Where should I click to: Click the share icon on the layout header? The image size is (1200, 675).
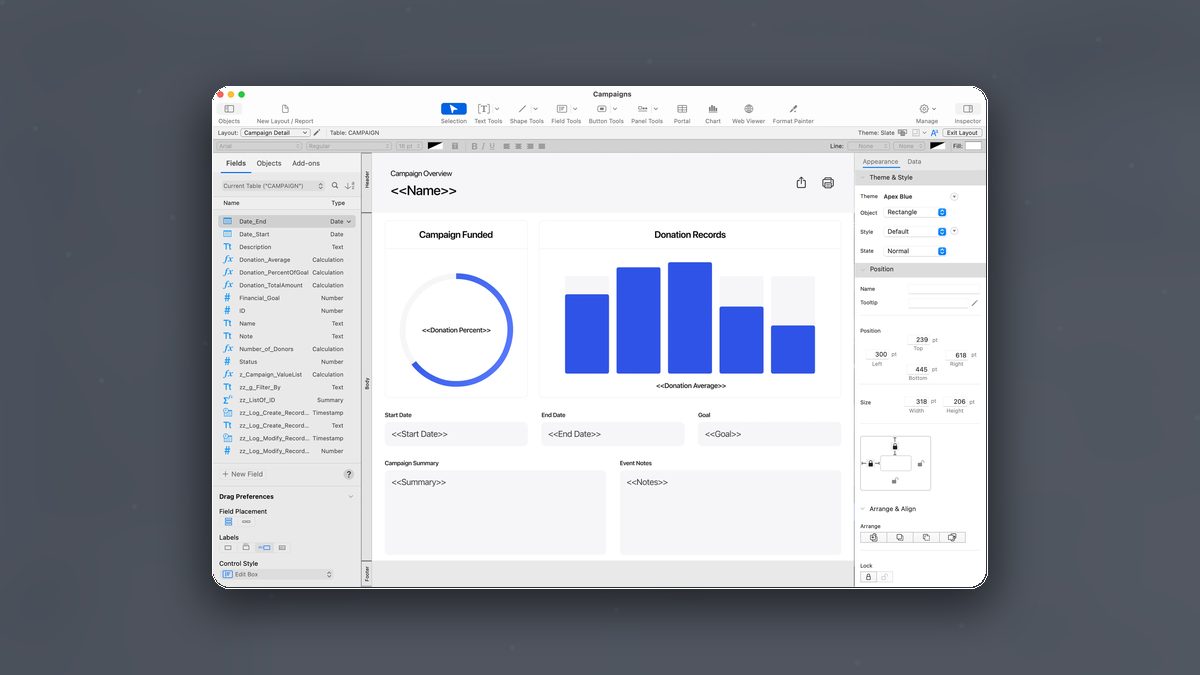pos(801,183)
